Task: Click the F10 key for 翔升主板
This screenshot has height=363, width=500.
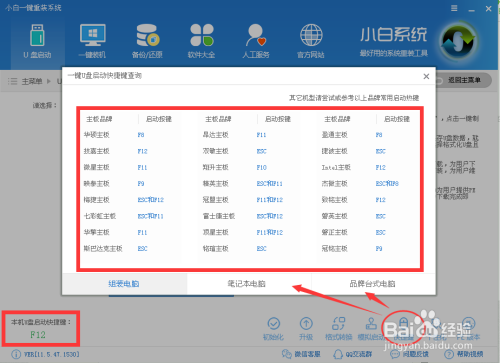Action: (x=262, y=167)
